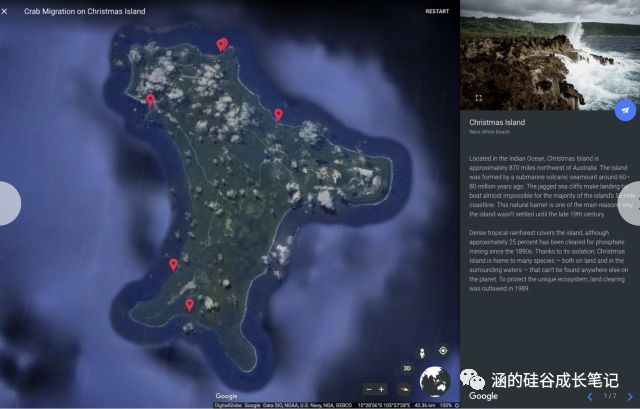Screen dimensions: 640x409
Task: Expand the Christmas Island photo to fullscreen
Action: 478,98
